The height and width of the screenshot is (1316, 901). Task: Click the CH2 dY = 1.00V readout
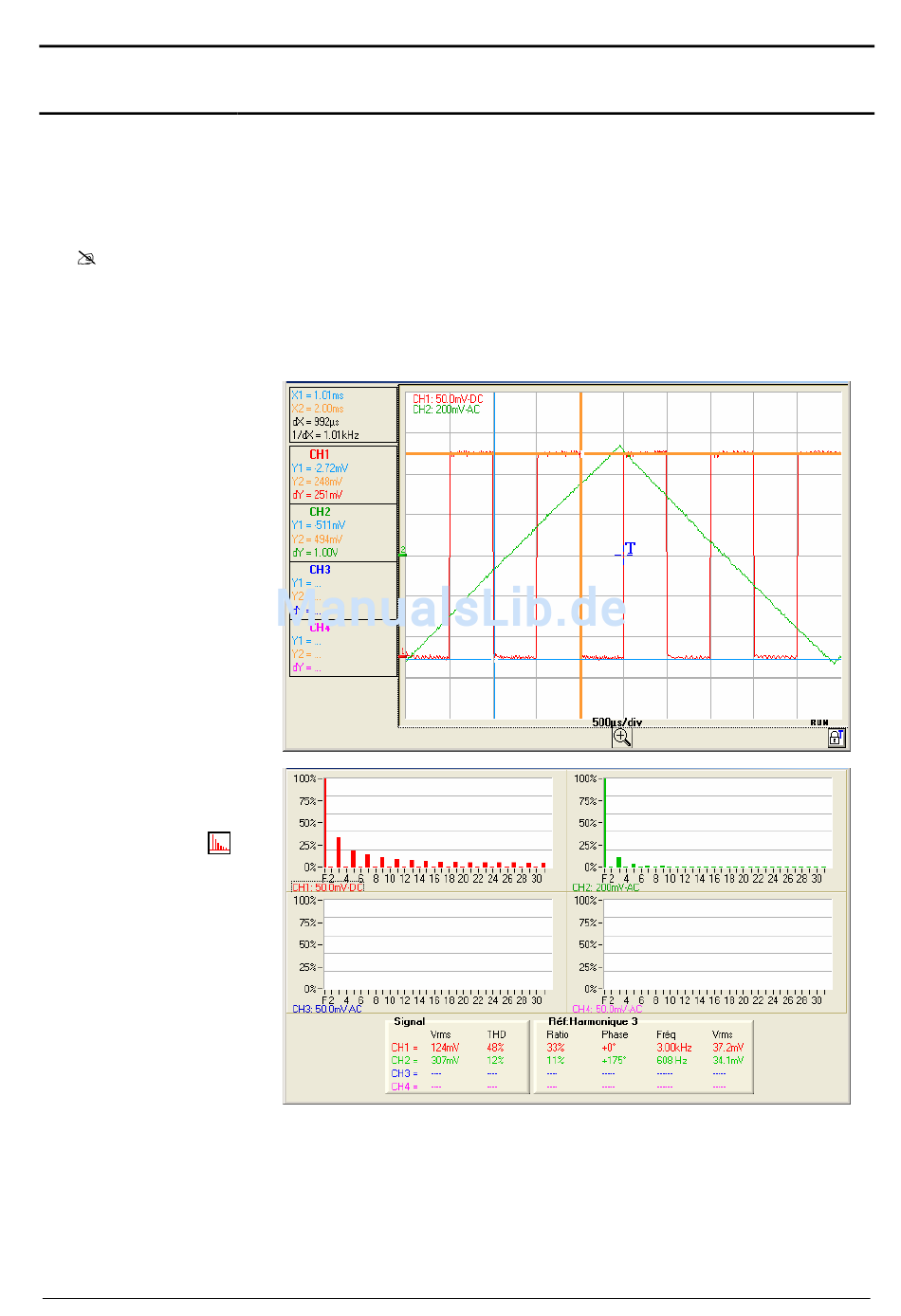pyautogui.click(x=315, y=553)
